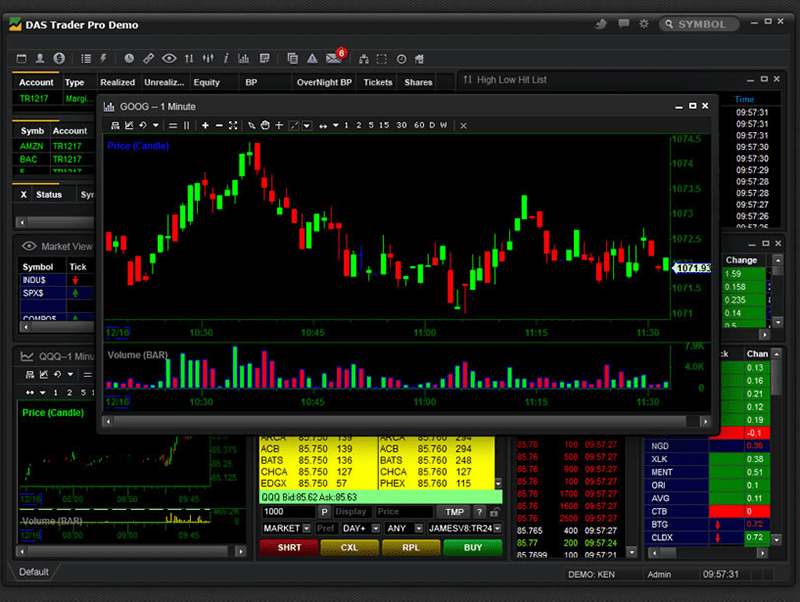Open the zoom-to-fit tool in the GOOG chart
Viewport: 800px width, 602px height.
click(x=235, y=125)
